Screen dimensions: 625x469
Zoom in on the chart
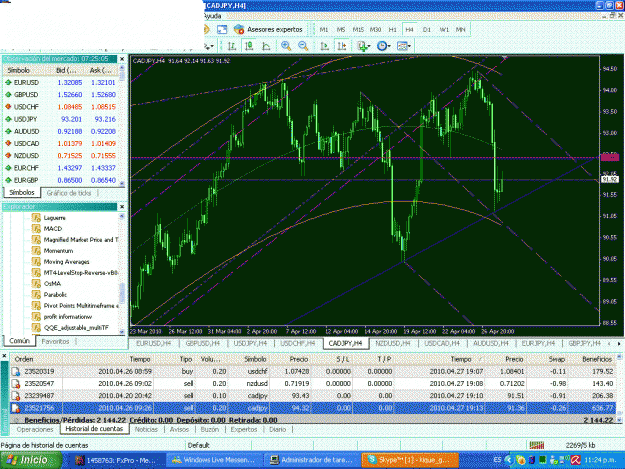tap(286, 46)
